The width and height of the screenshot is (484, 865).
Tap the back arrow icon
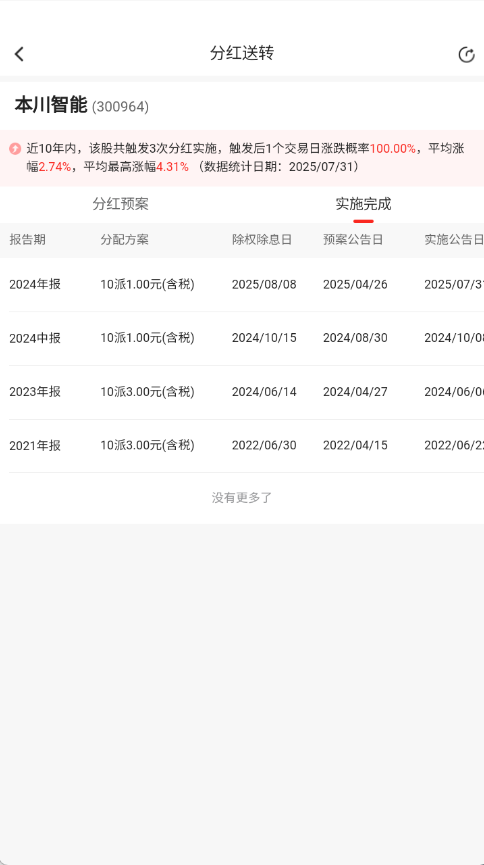(x=19, y=54)
